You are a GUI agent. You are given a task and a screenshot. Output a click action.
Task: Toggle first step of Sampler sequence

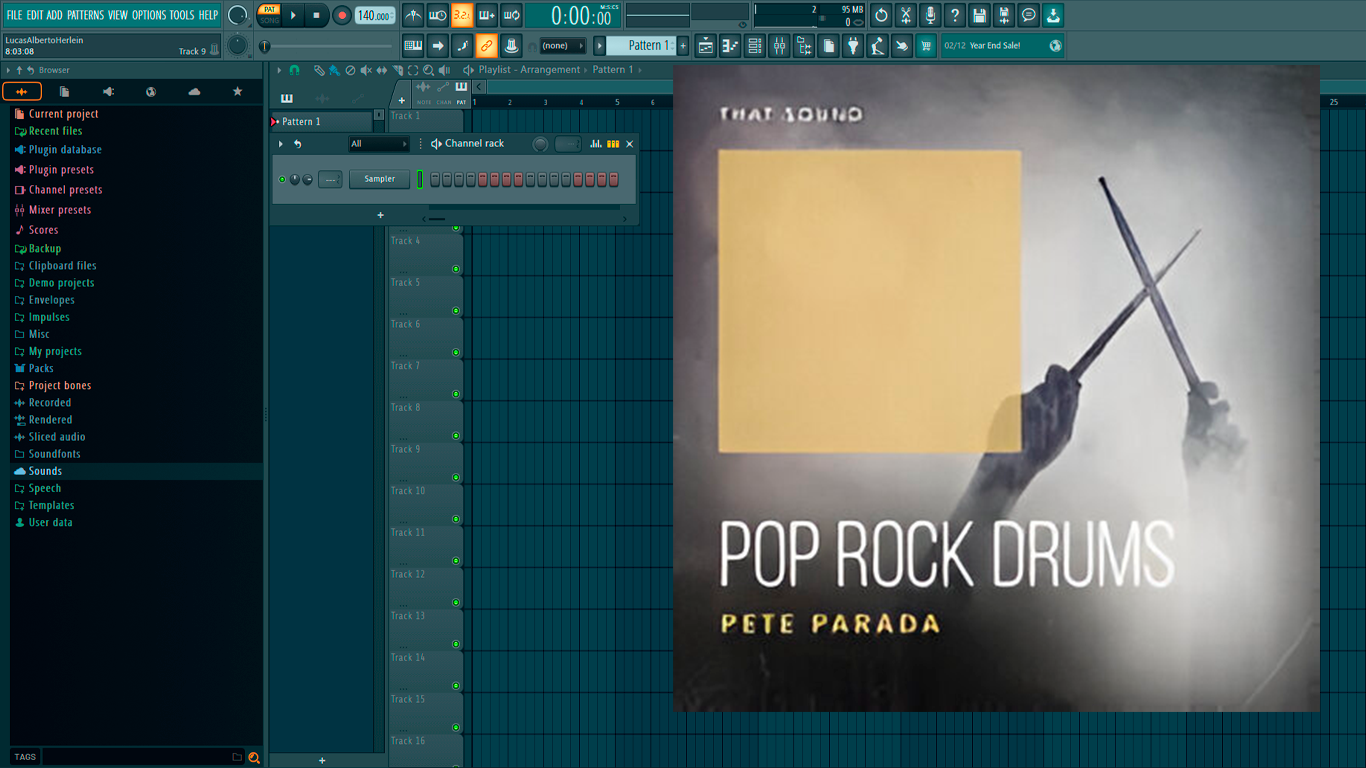coord(435,179)
